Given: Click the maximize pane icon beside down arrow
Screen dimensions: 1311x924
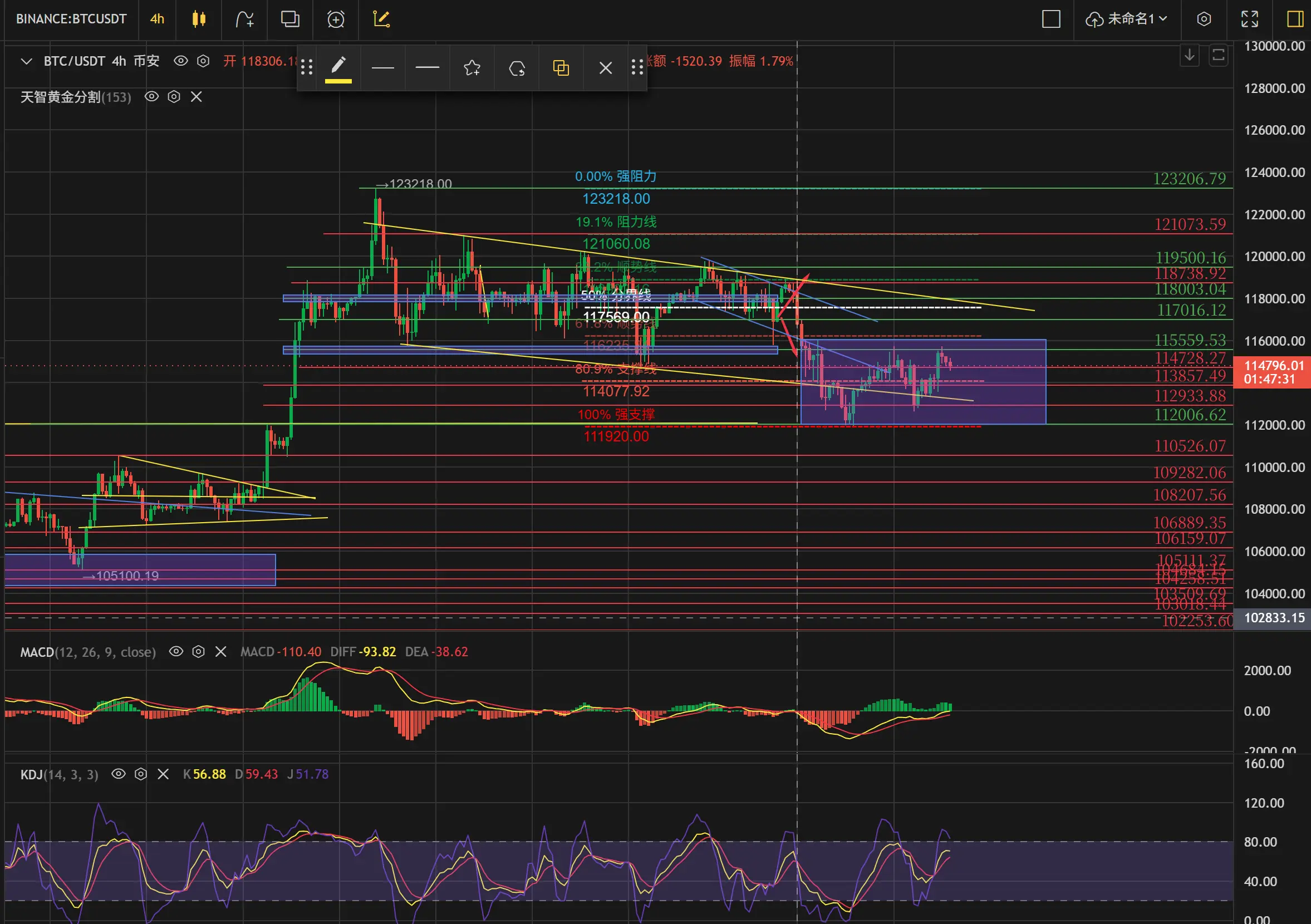Looking at the screenshot, I should [x=1218, y=56].
